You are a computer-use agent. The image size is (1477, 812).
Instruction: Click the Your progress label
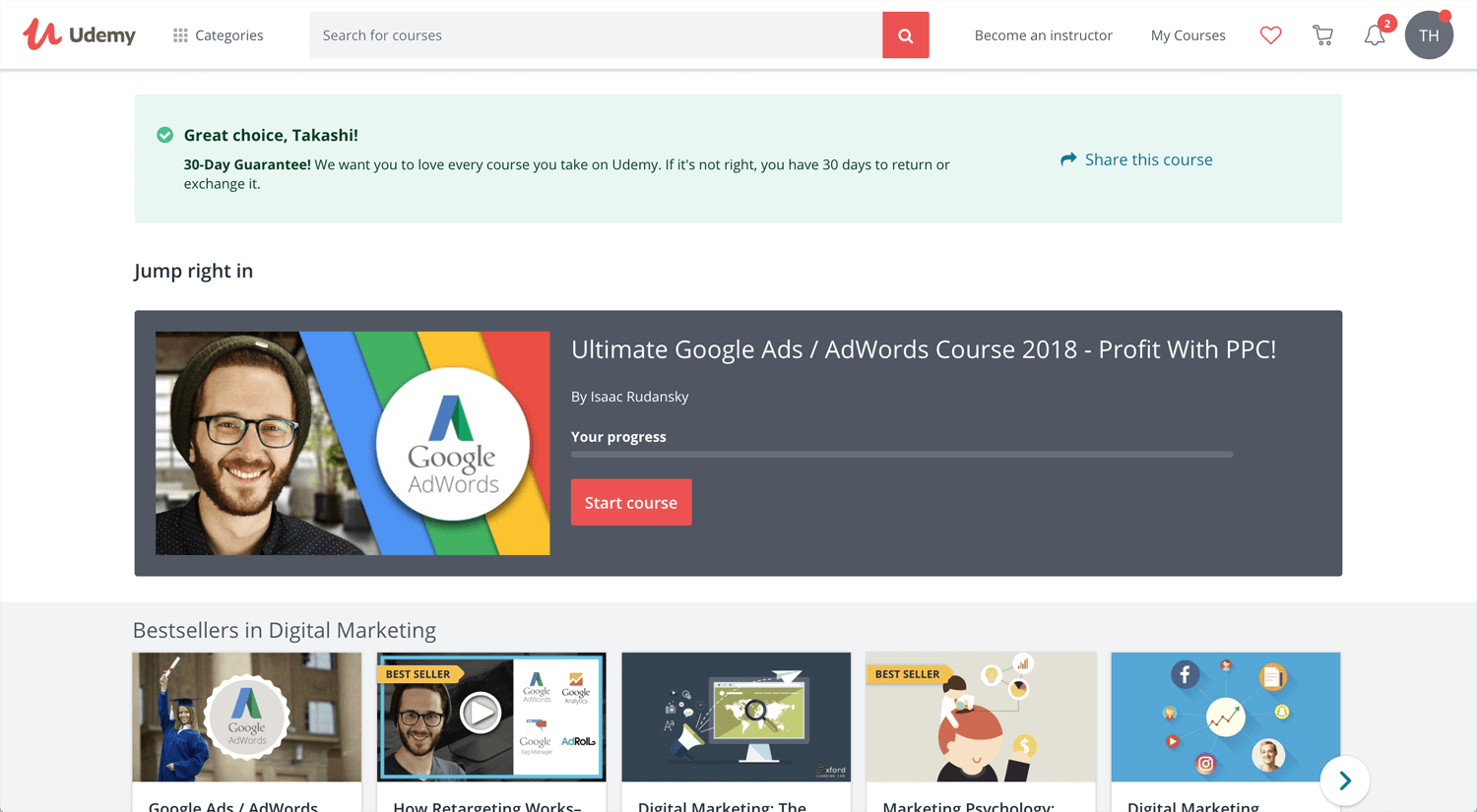[x=618, y=437]
